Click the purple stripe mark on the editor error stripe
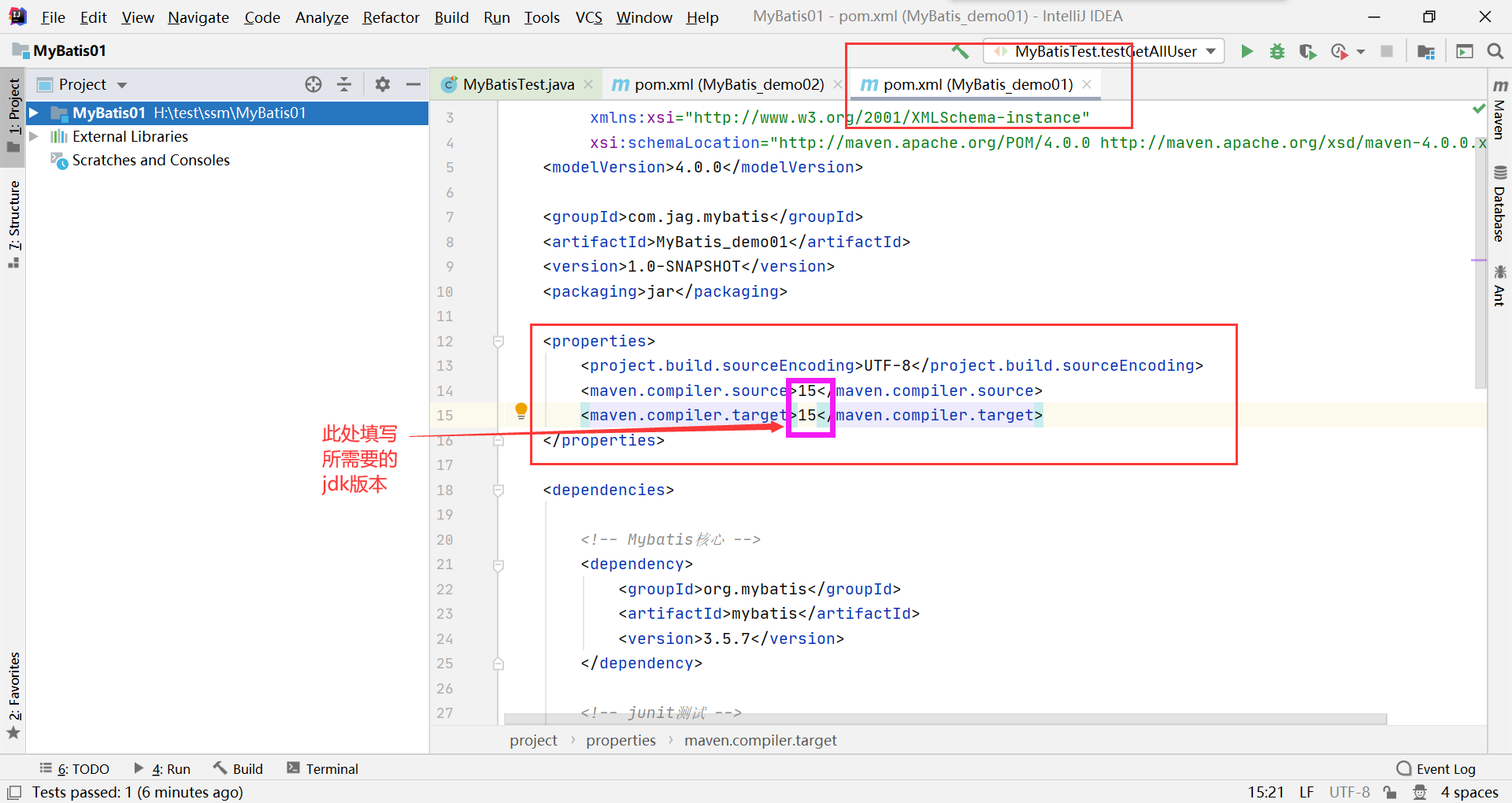This screenshot has height=803, width=1512. tap(1479, 260)
